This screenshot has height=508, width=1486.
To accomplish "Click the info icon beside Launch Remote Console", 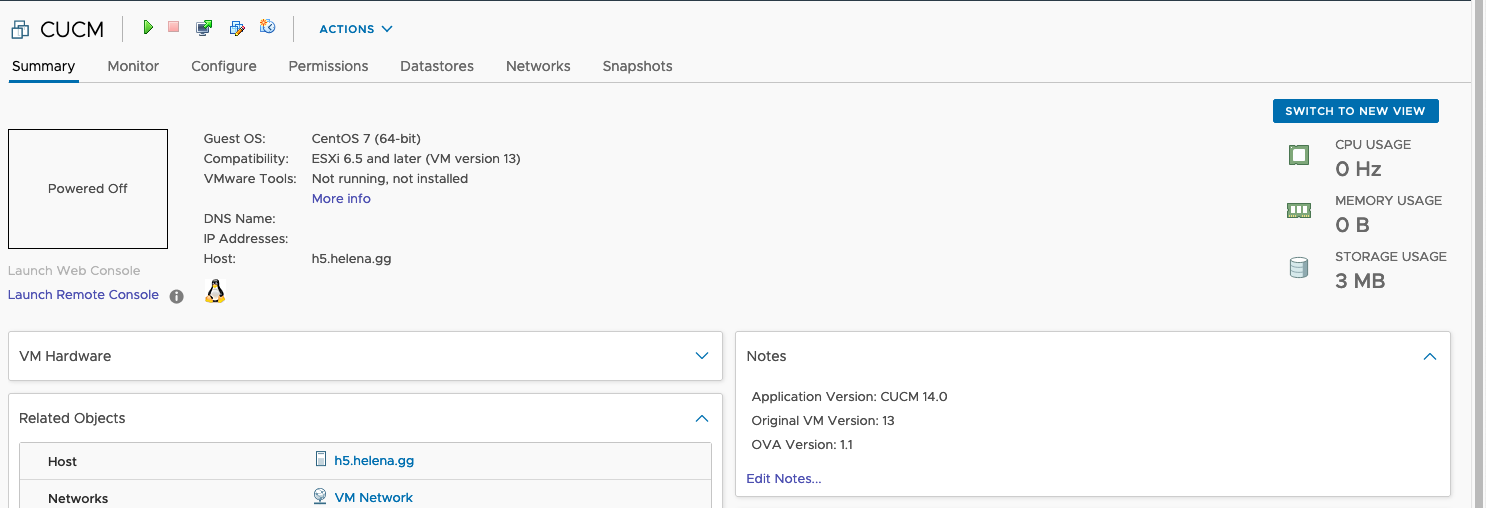I will pyautogui.click(x=177, y=296).
